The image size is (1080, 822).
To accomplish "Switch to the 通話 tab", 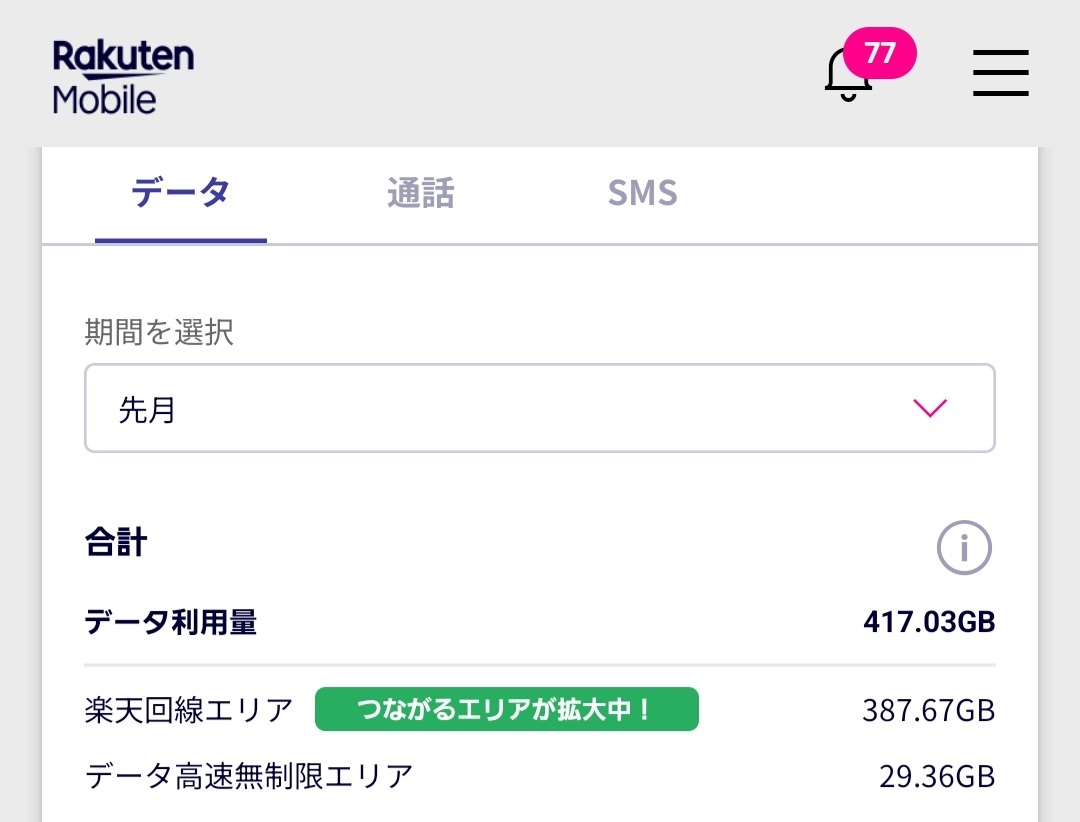I will tap(420, 192).
